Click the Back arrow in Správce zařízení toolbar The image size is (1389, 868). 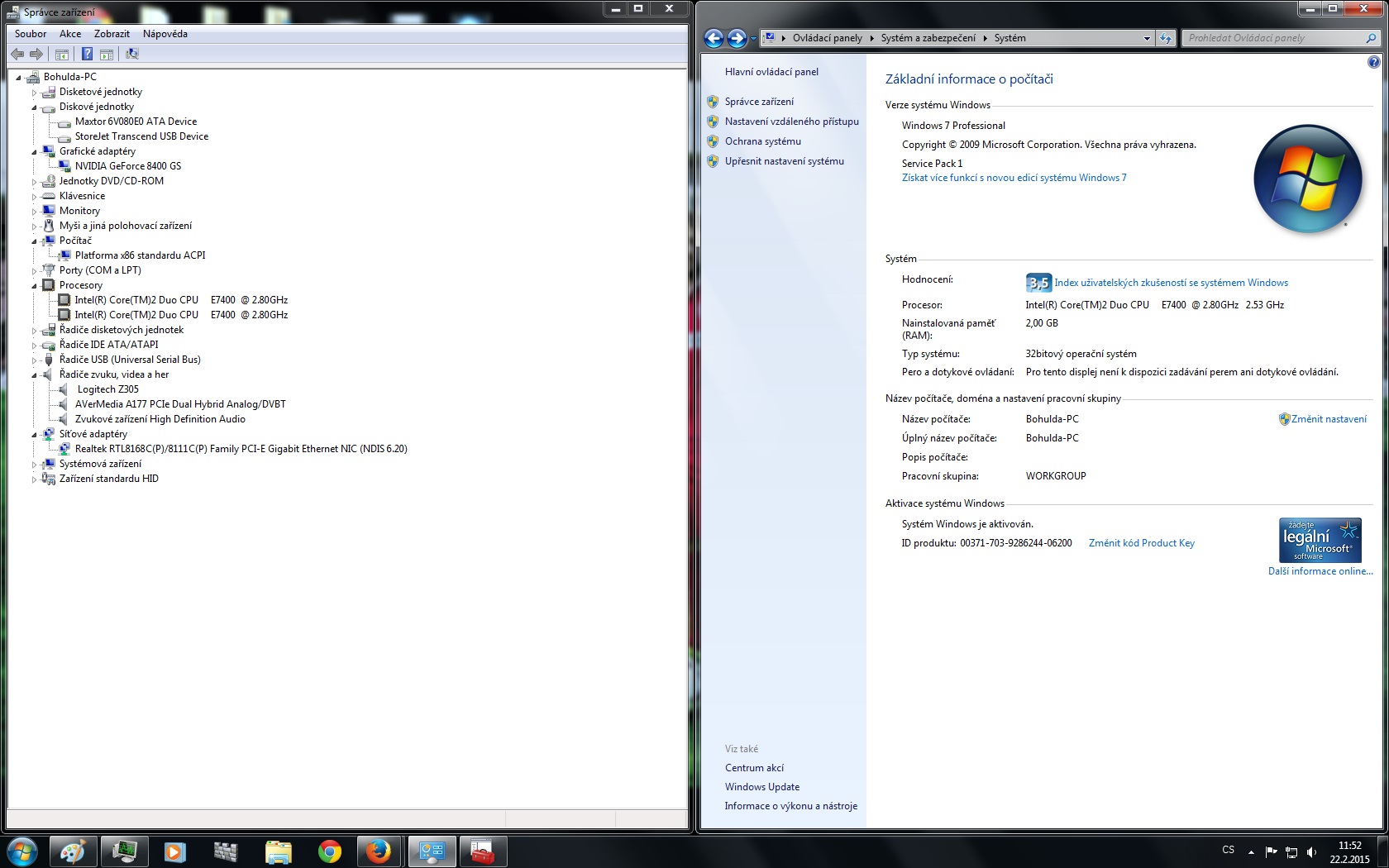[17, 54]
